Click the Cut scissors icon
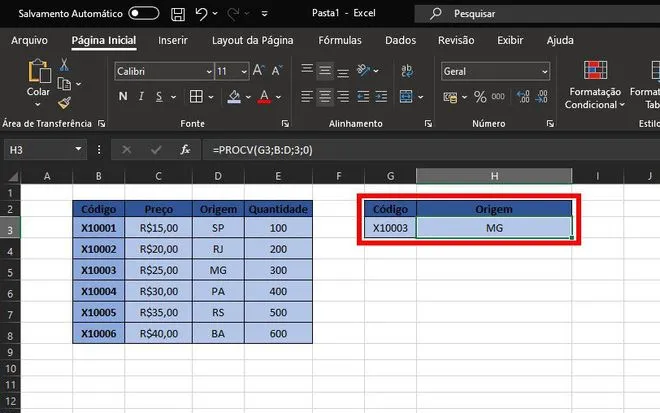The width and height of the screenshot is (660, 413). 64,64
